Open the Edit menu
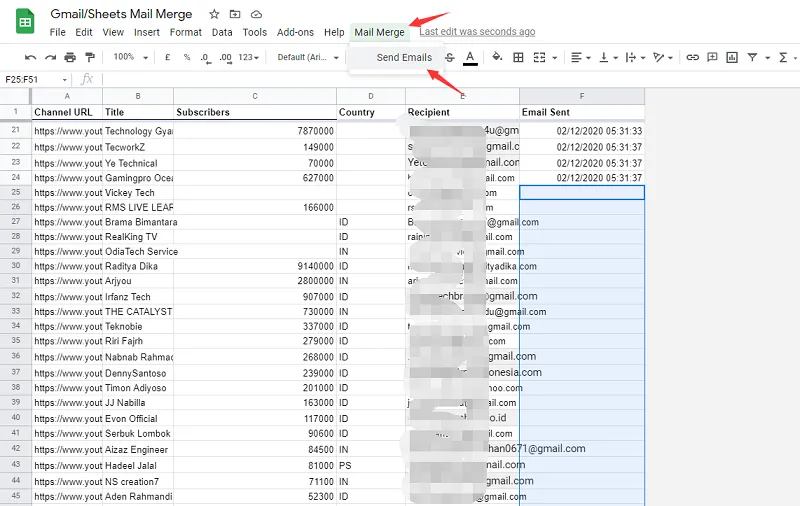The width and height of the screenshot is (800, 506). click(84, 32)
